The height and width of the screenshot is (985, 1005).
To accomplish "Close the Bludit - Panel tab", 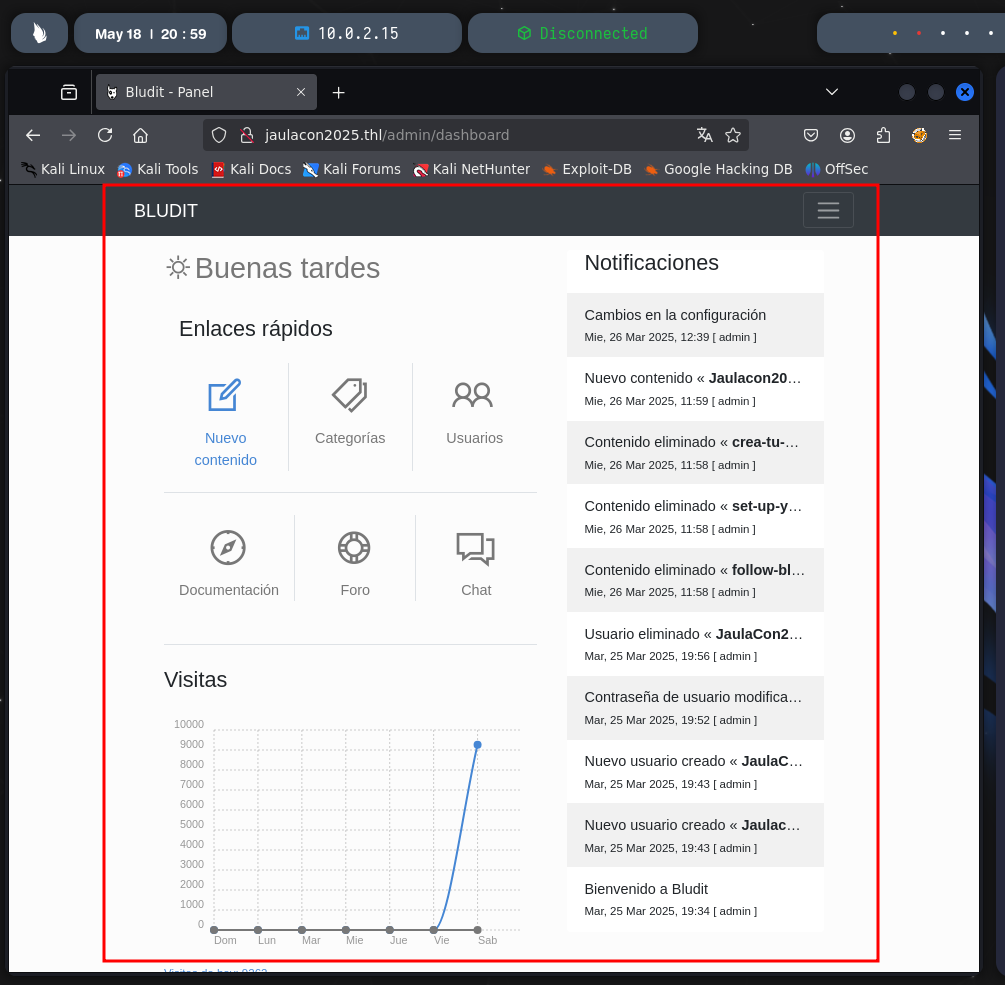I will click(301, 92).
